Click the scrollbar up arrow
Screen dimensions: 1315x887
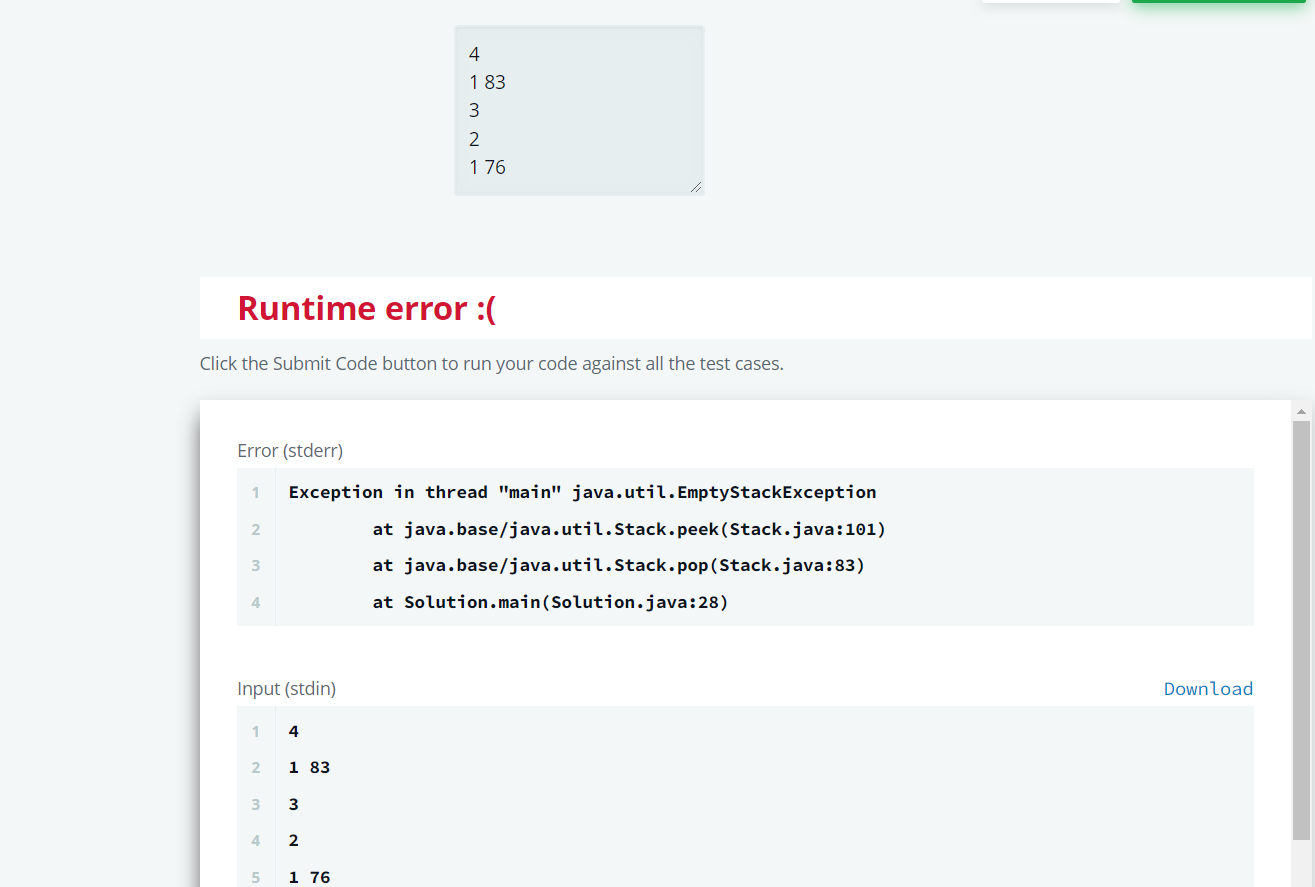point(1301,411)
